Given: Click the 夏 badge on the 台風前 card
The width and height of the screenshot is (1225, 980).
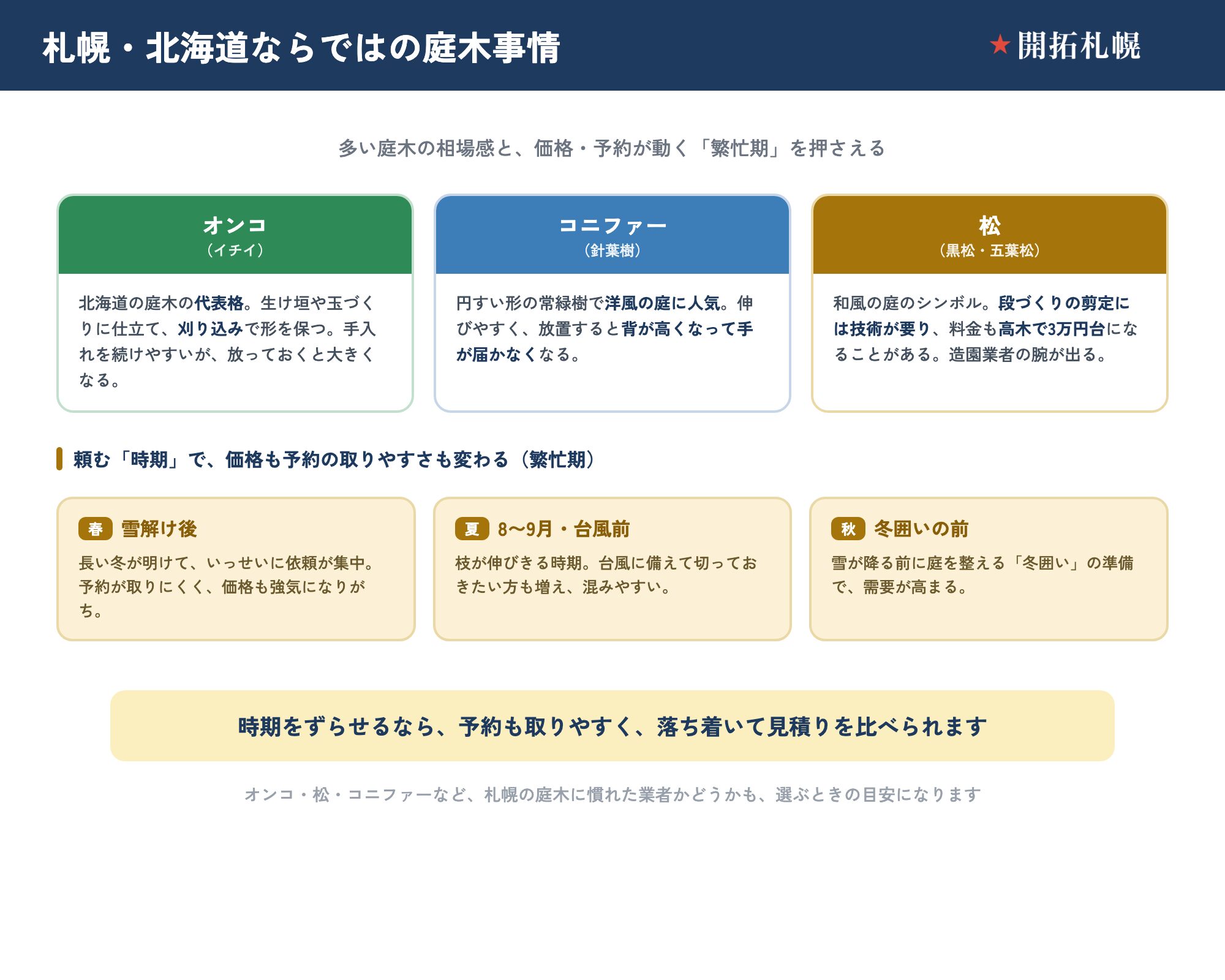Looking at the screenshot, I should pyautogui.click(x=472, y=529).
